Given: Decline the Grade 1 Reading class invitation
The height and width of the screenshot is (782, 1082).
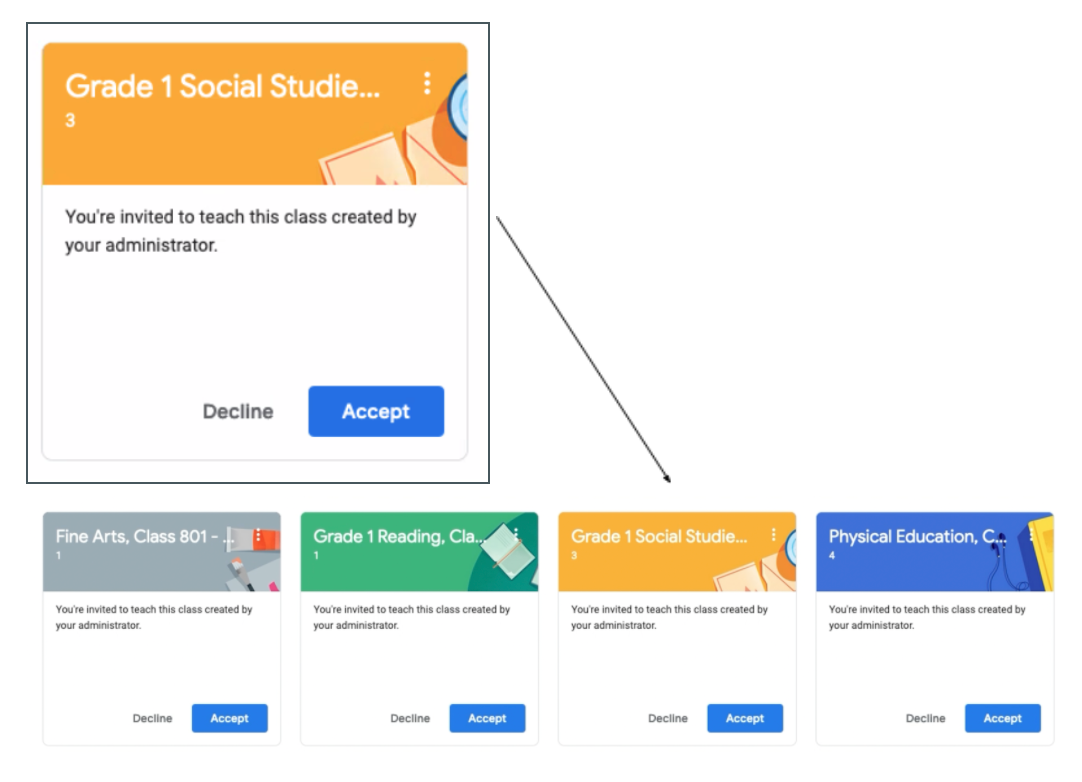Looking at the screenshot, I should click(410, 718).
